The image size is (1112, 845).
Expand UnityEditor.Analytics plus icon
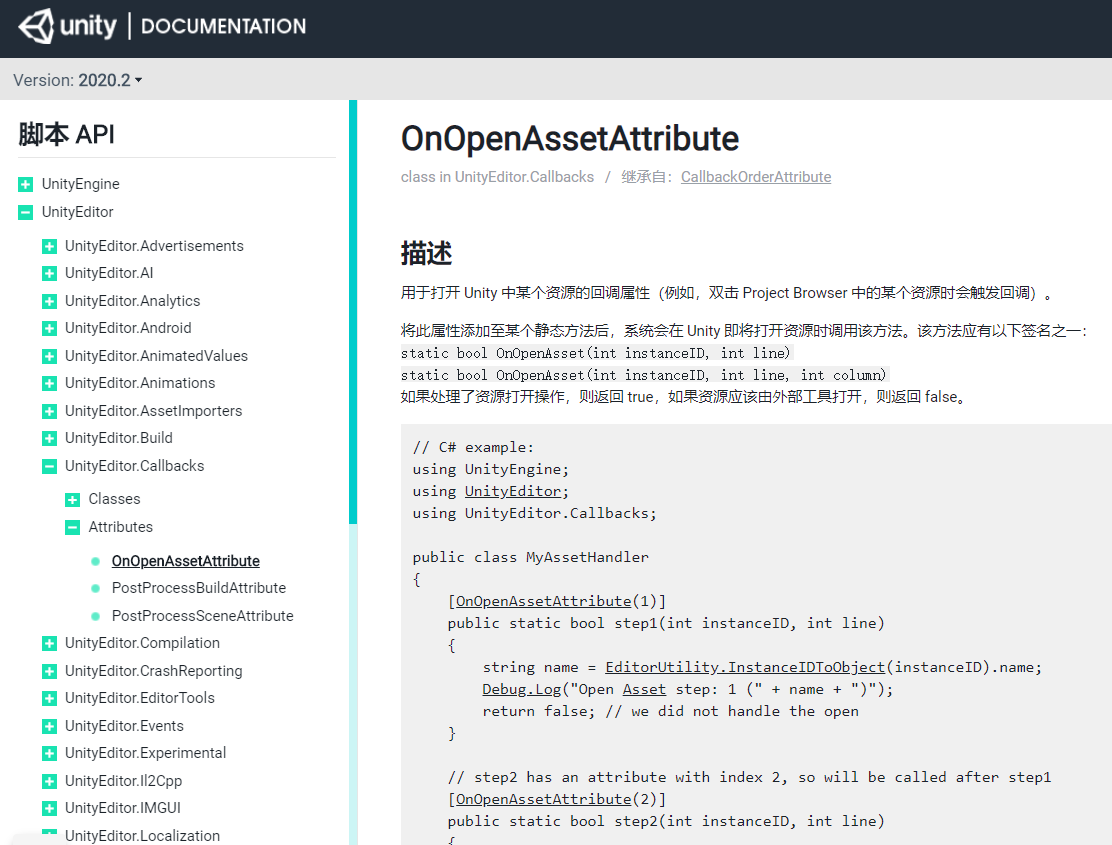tap(49, 301)
